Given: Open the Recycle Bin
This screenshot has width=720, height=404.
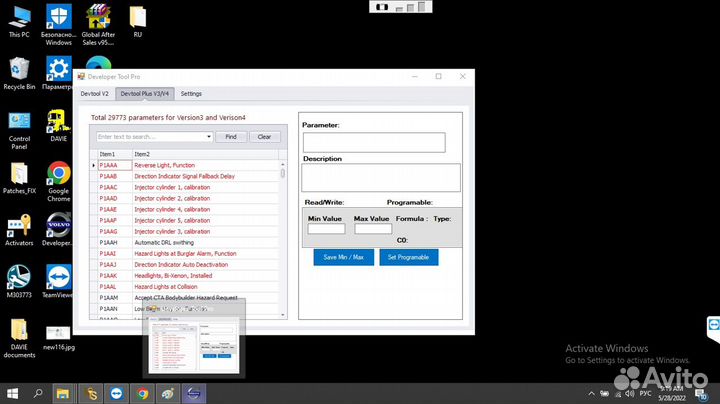Looking at the screenshot, I should point(19,73).
